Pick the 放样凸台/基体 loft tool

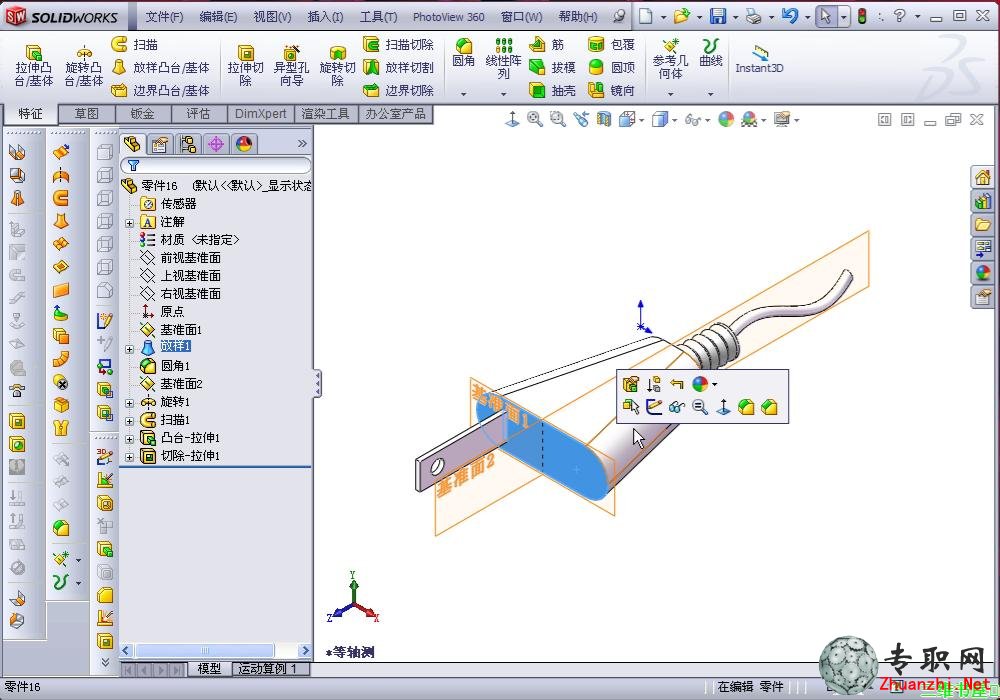tap(161, 68)
